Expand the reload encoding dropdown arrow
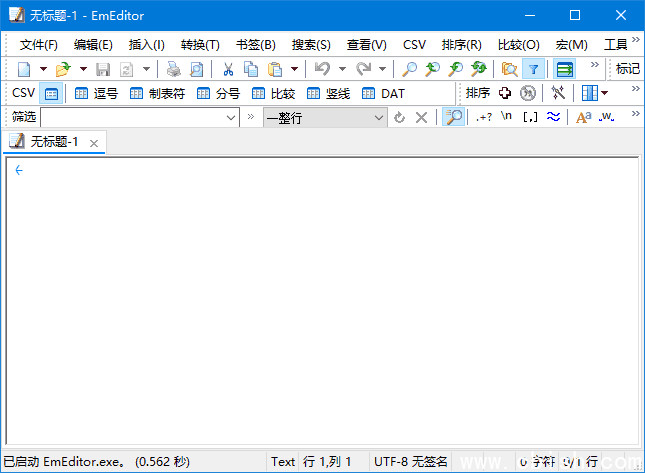645x473 pixels. (146, 69)
